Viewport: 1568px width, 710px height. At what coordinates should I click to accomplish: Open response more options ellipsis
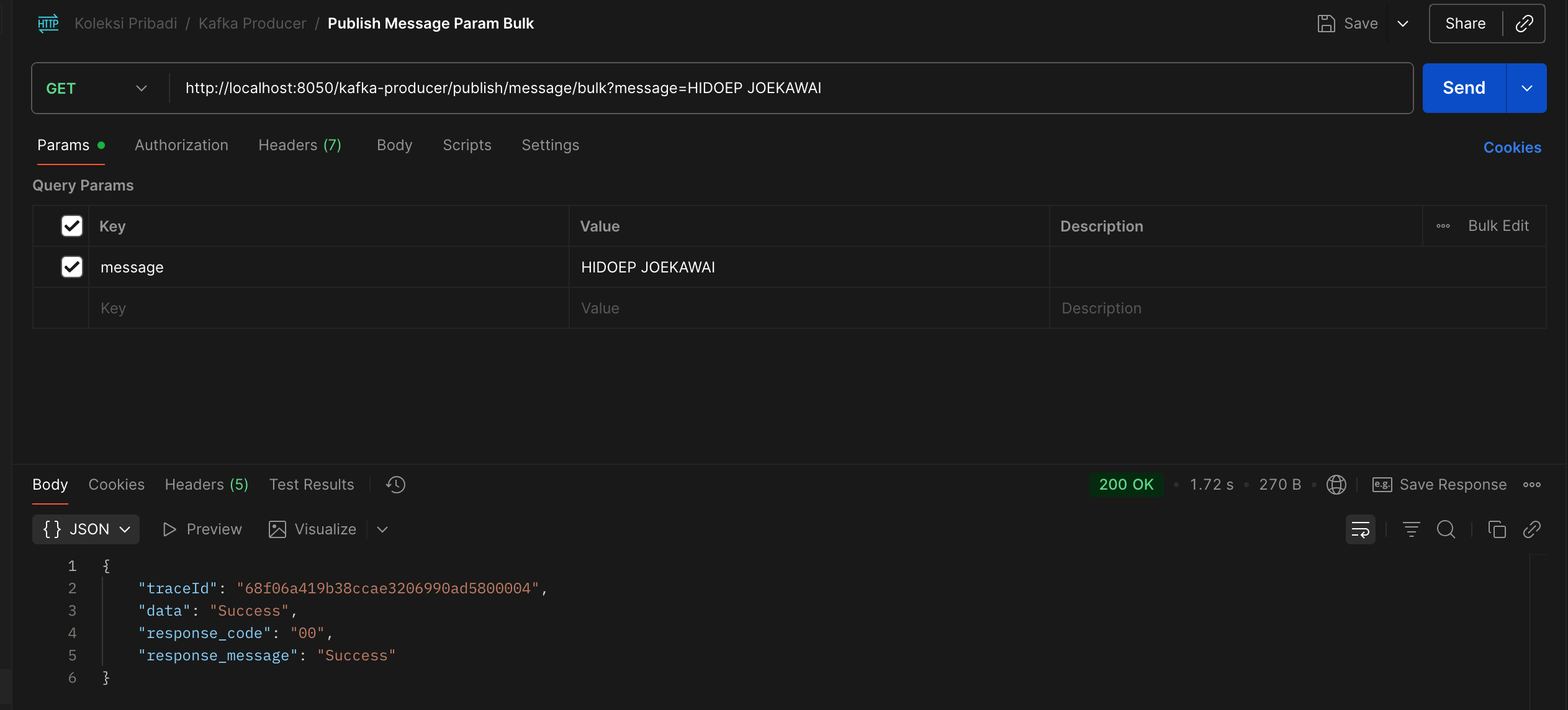click(1531, 485)
